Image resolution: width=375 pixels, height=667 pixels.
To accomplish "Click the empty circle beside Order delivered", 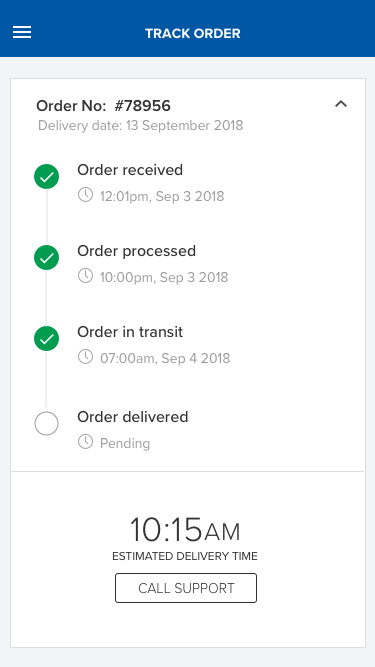I will tap(46, 423).
